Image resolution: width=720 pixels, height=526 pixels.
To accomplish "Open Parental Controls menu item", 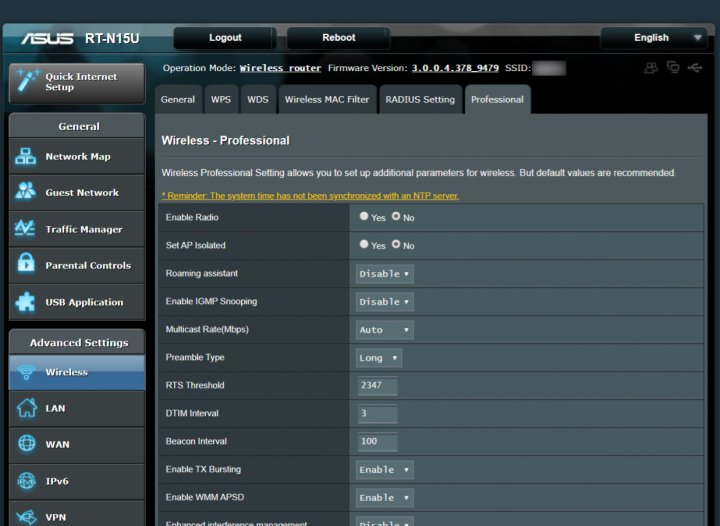I will pyautogui.click(x=77, y=265).
